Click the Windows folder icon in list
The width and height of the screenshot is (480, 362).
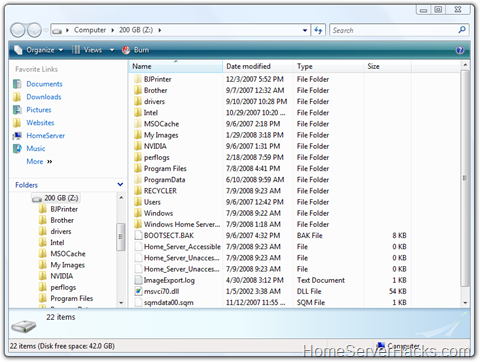coord(138,213)
